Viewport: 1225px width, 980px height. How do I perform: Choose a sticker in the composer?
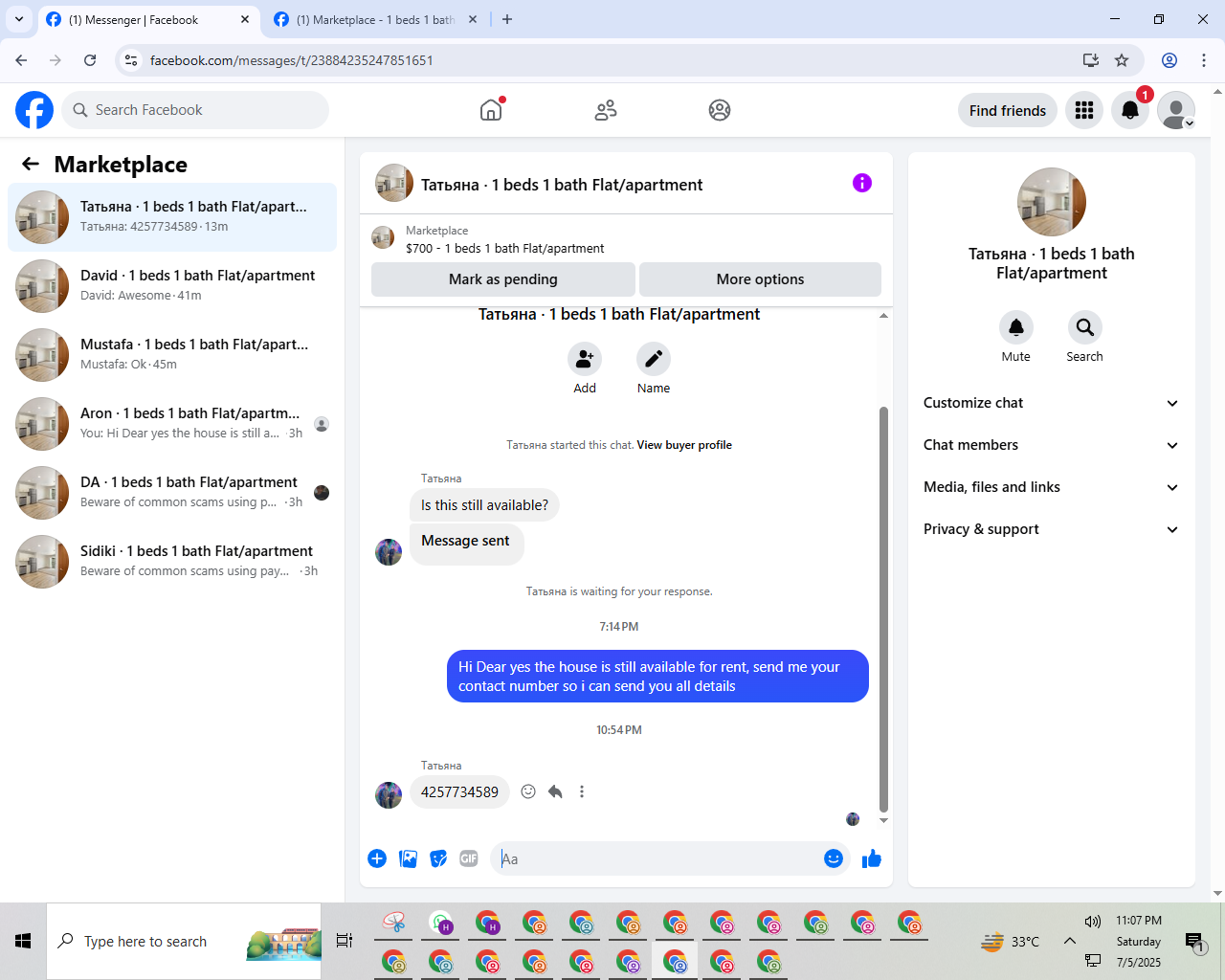click(438, 858)
